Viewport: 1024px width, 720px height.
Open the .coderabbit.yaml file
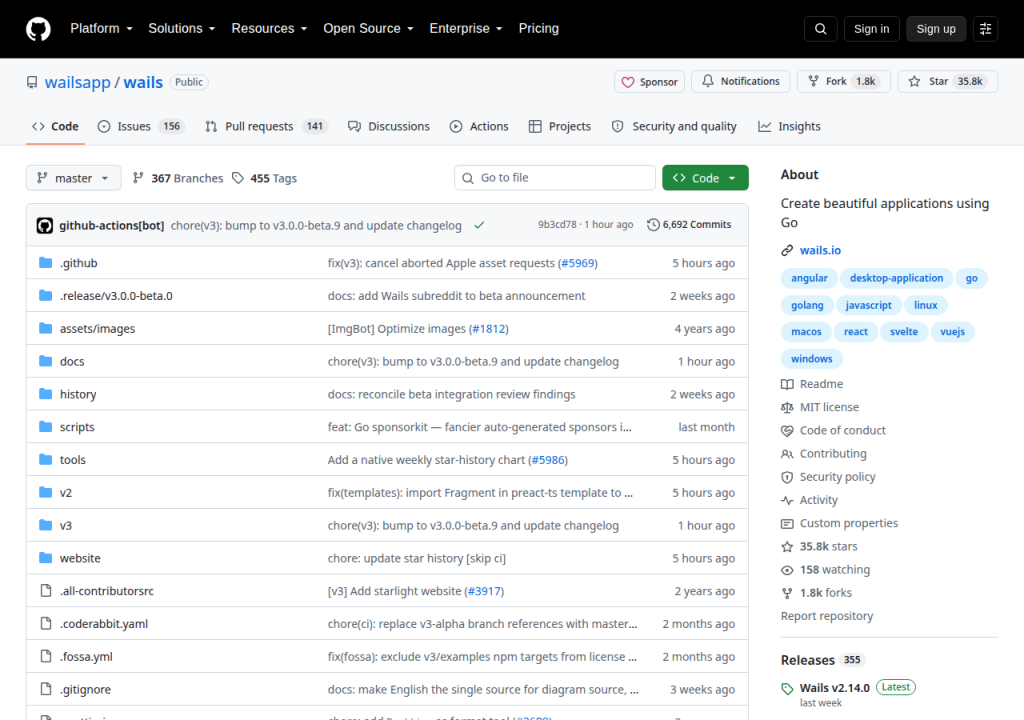104,624
